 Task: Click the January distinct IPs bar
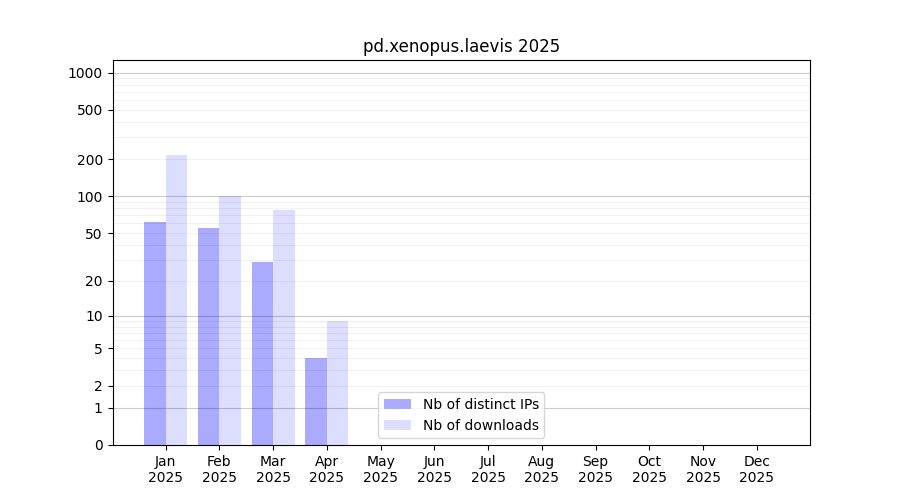(x=155, y=333)
